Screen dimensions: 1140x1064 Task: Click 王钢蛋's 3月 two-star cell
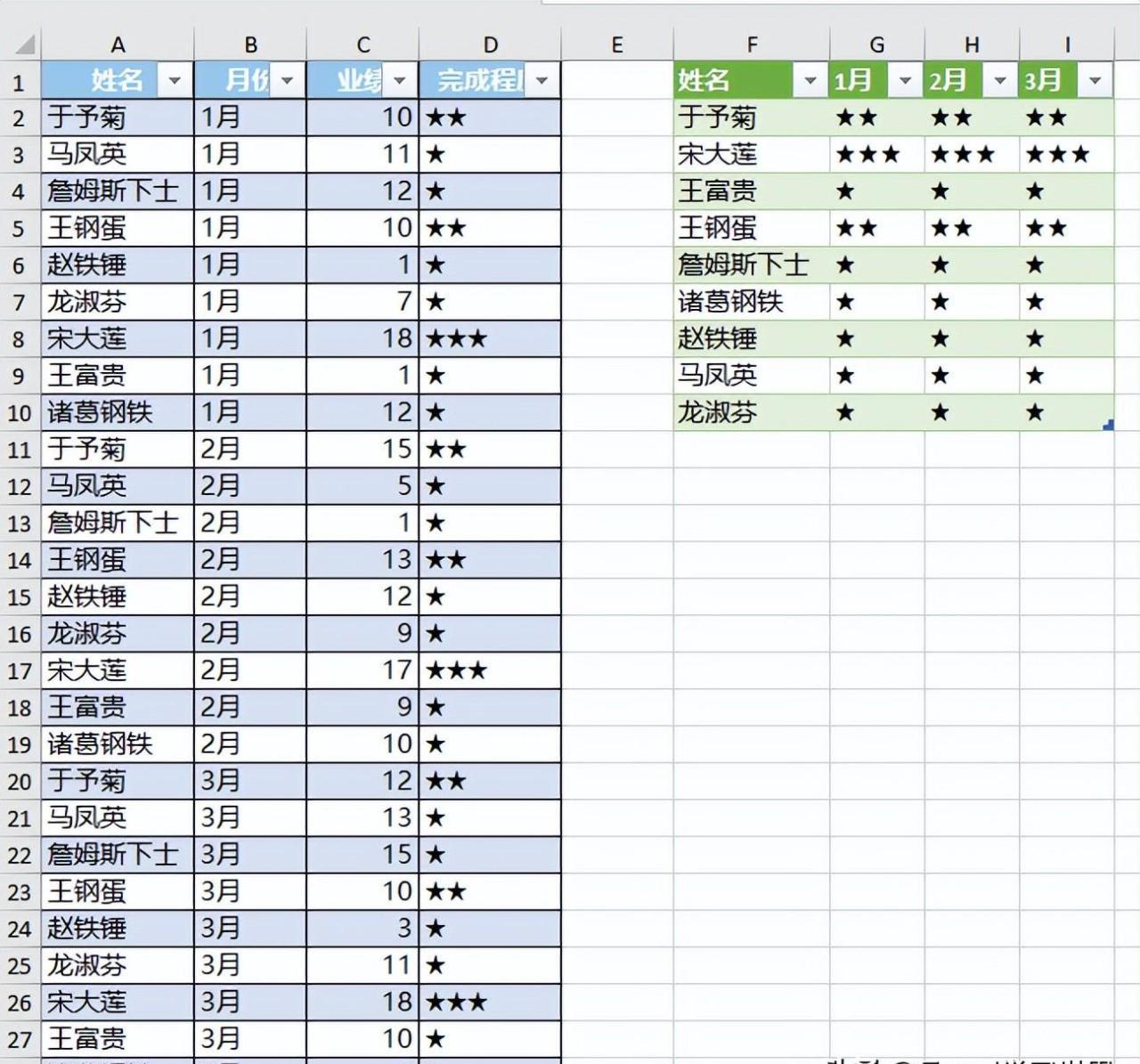(x=1067, y=228)
